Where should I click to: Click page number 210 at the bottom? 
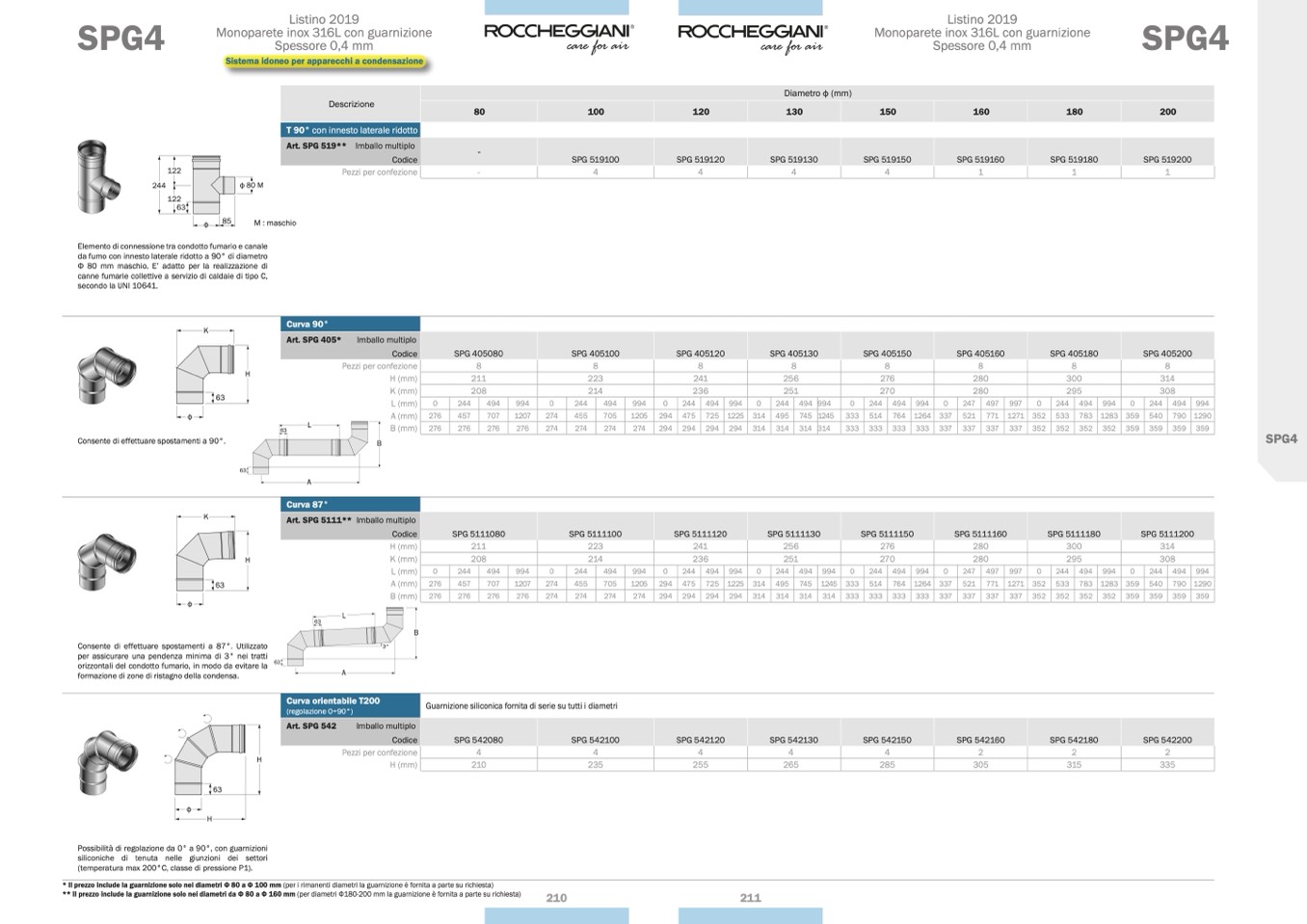tap(556, 897)
